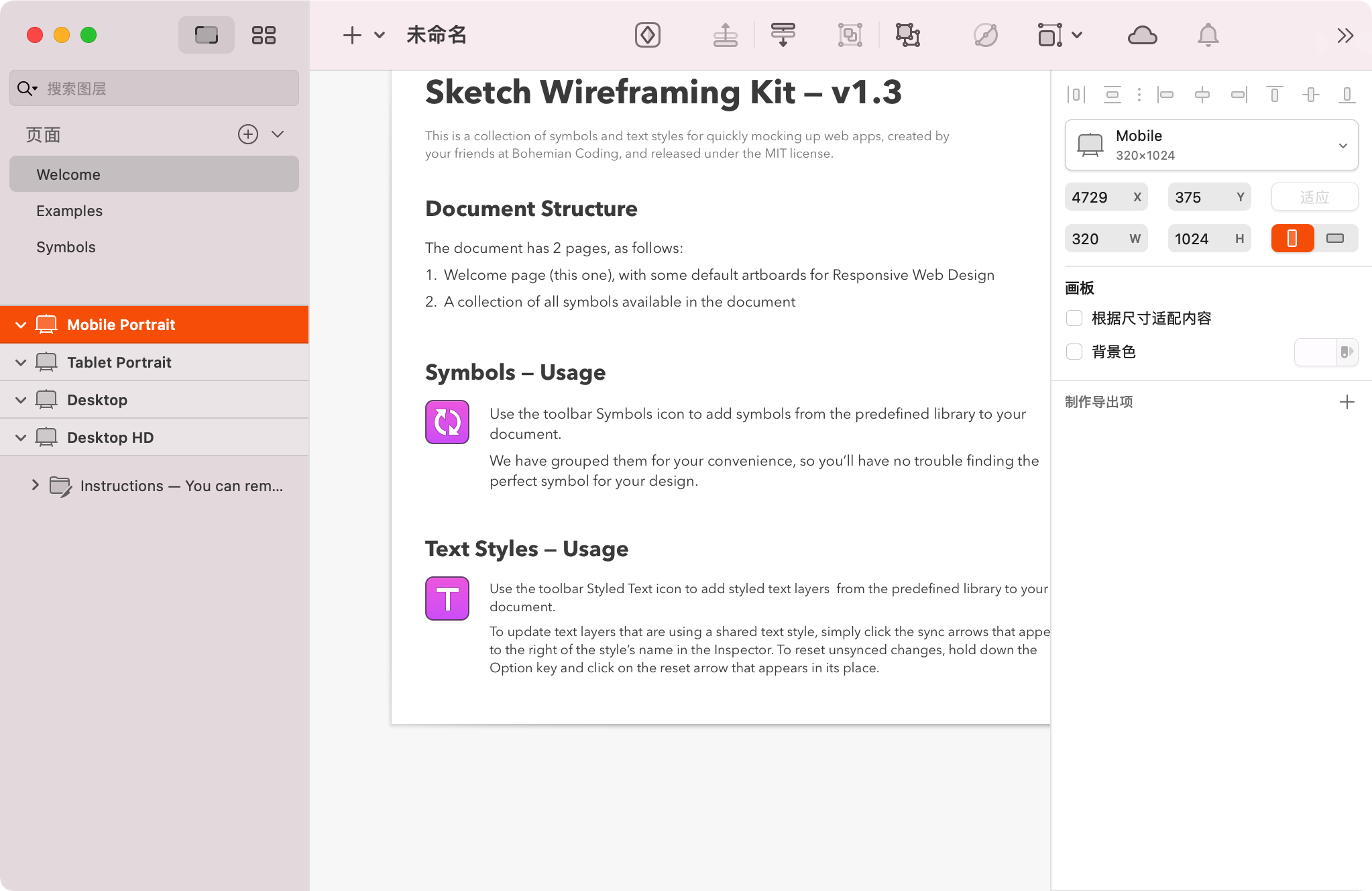
Task: Click the Forward stamp toolbar icon
Action: (725, 35)
